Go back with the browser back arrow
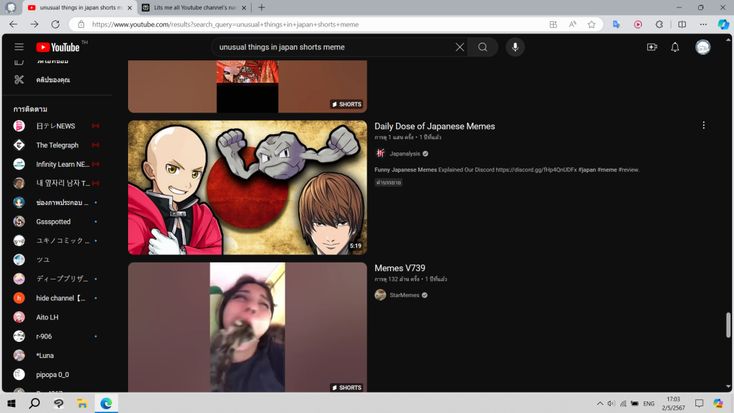This screenshot has height=413, width=734. pos(13,24)
